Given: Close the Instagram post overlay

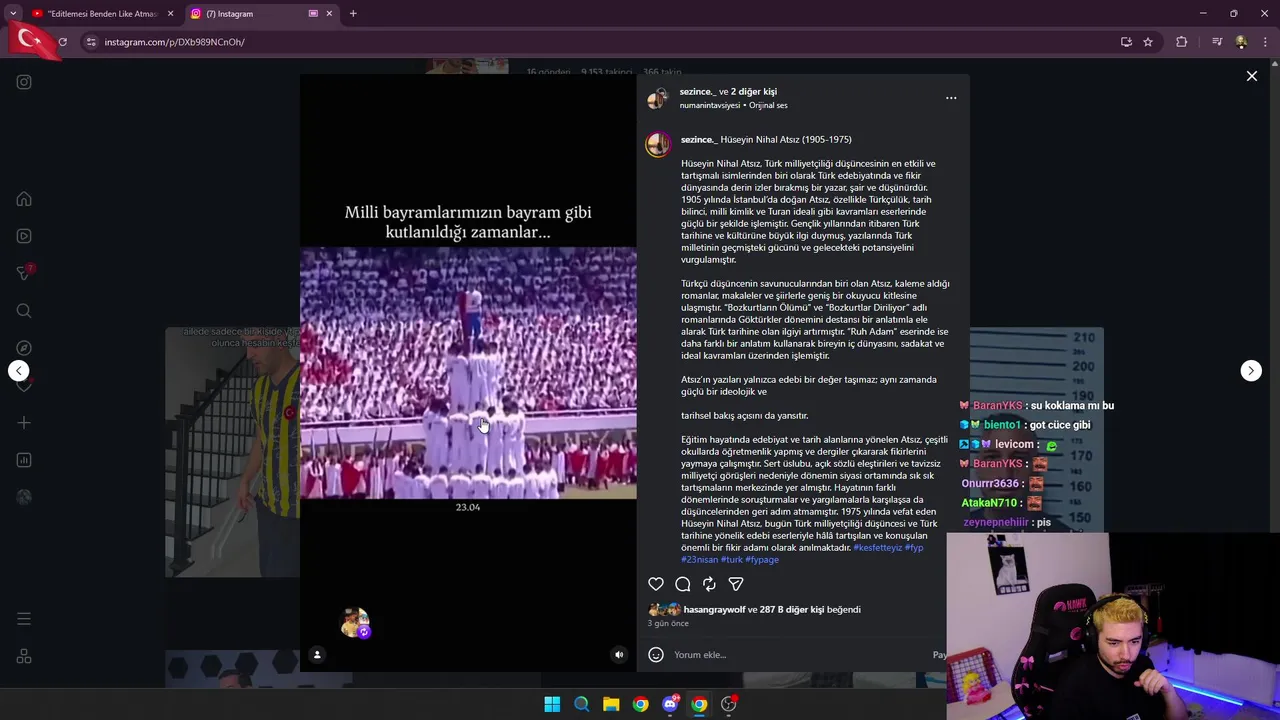Looking at the screenshot, I should [x=1251, y=76].
